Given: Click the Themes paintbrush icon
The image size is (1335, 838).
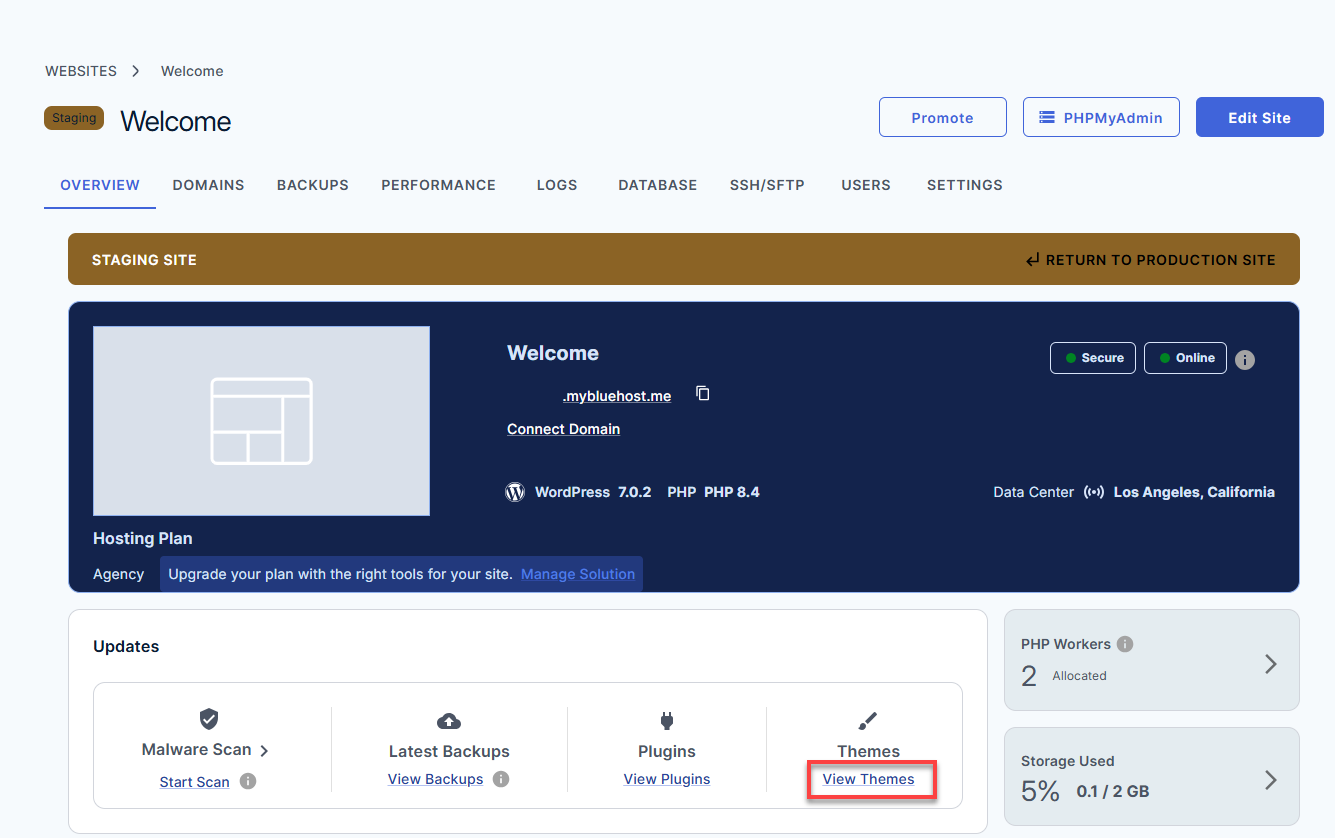Looking at the screenshot, I should [868, 721].
